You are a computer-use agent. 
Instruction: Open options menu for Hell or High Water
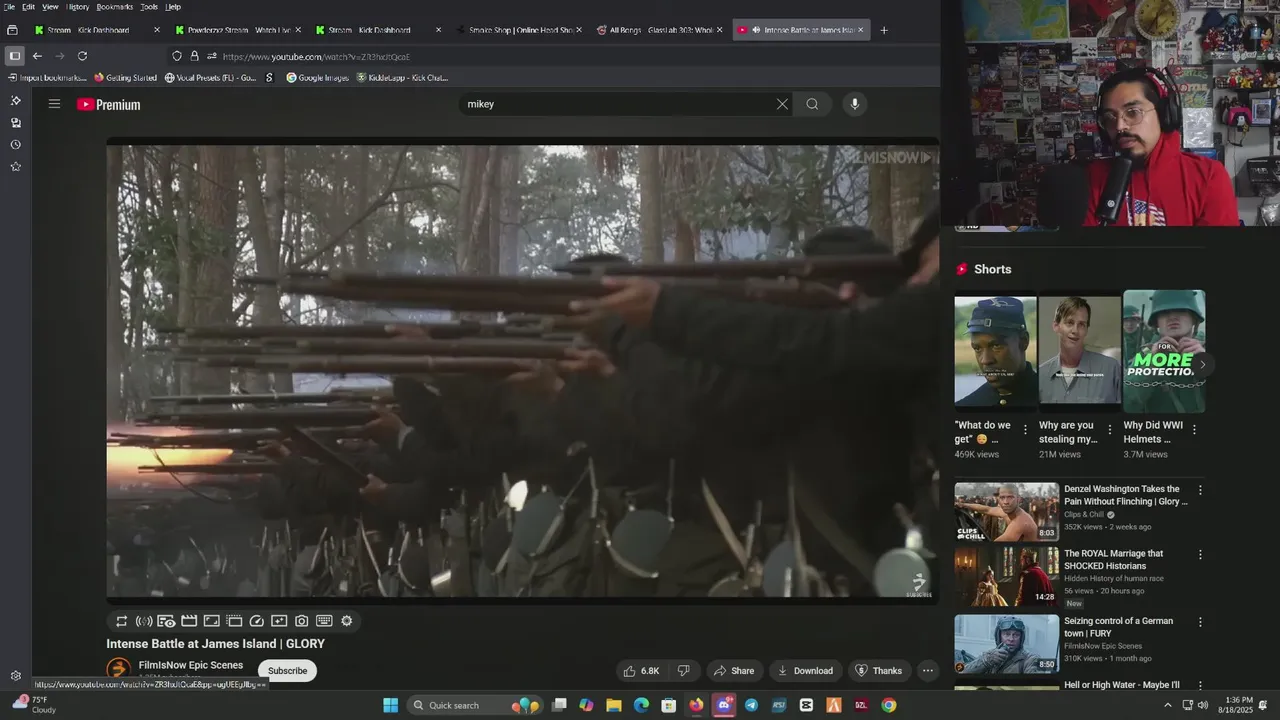[1200, 686]
